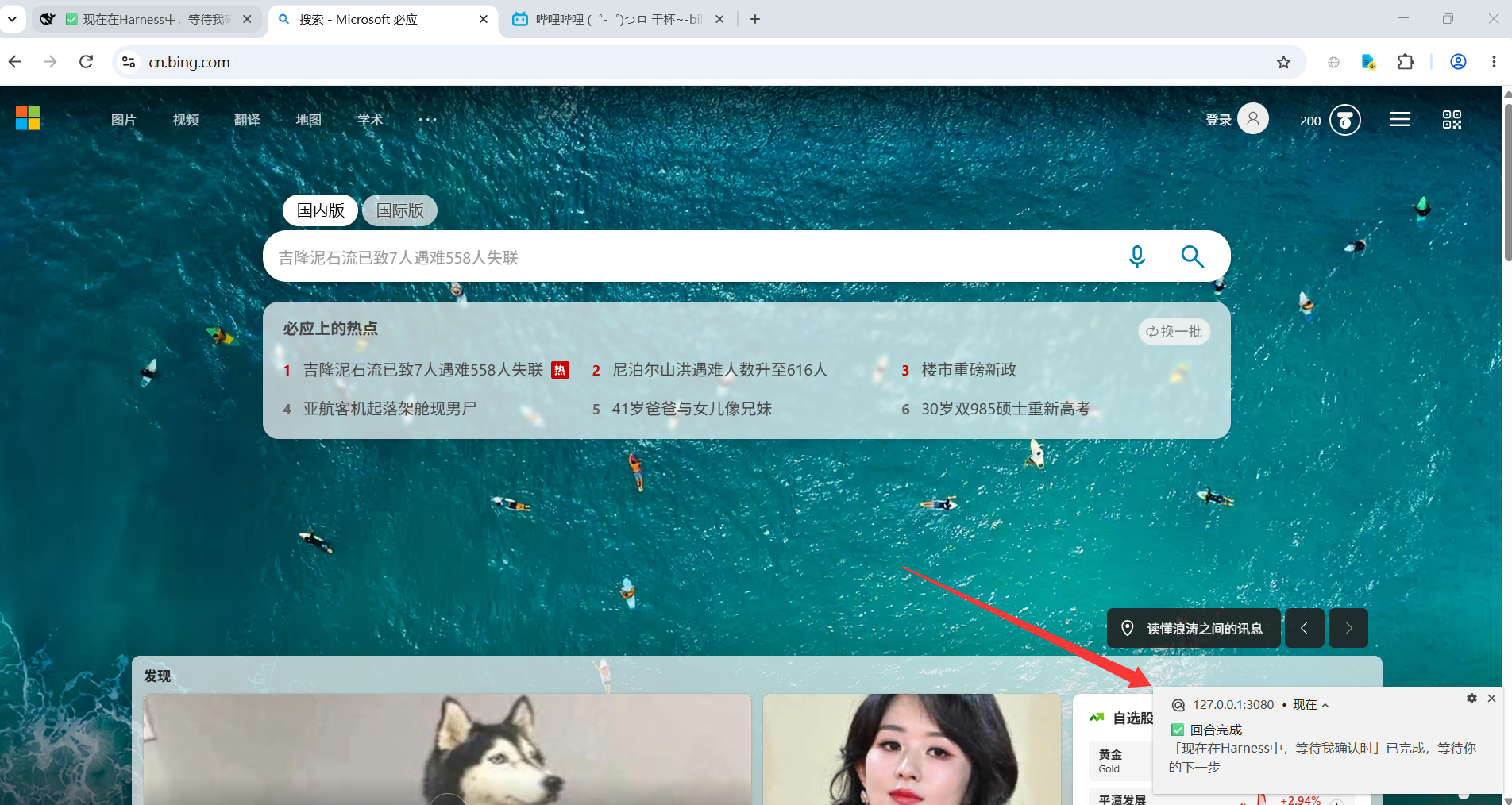Click the user avatar icon next to 登录

click(x=1253, y=119)
